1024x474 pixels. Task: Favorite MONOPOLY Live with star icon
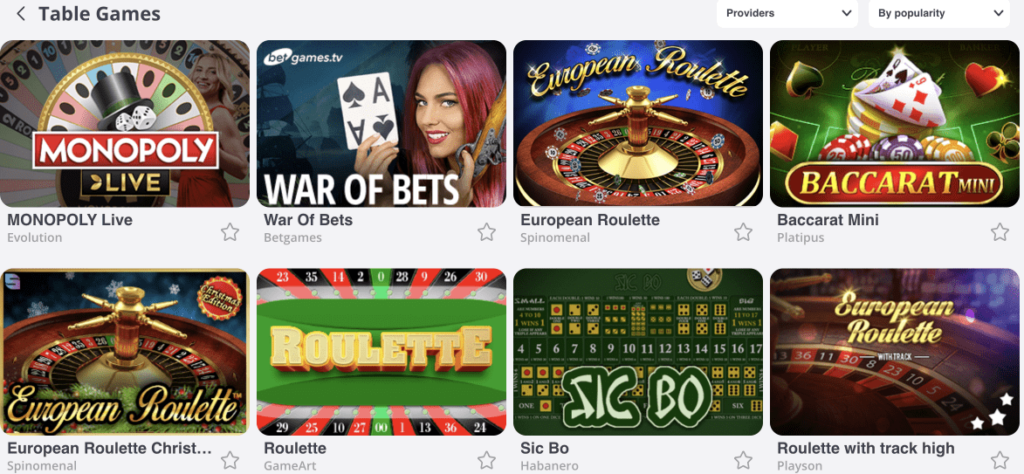[229, 232]
